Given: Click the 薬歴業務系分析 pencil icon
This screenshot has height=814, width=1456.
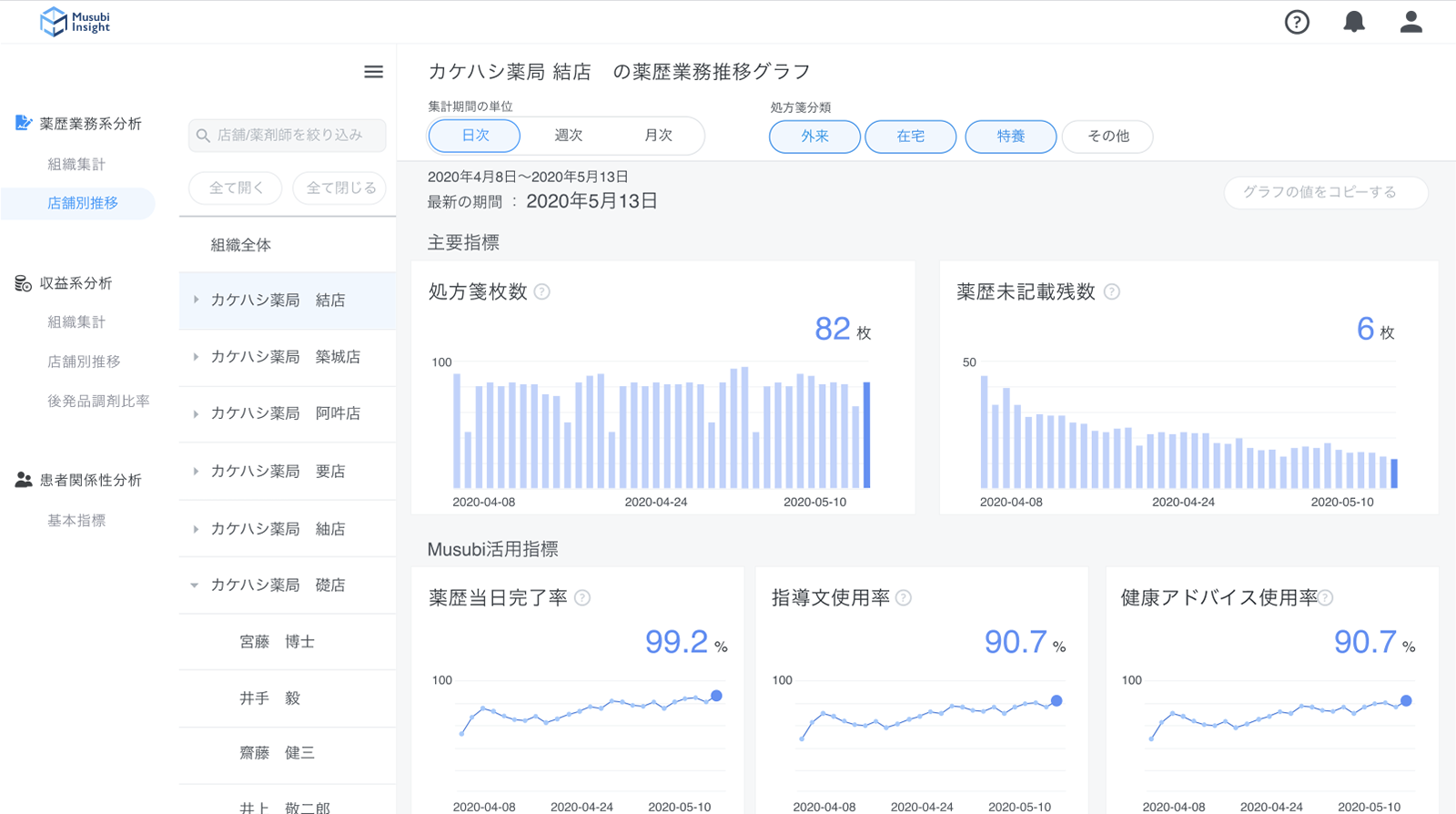Looking at the screenshot, I should (x=24, y=123).
